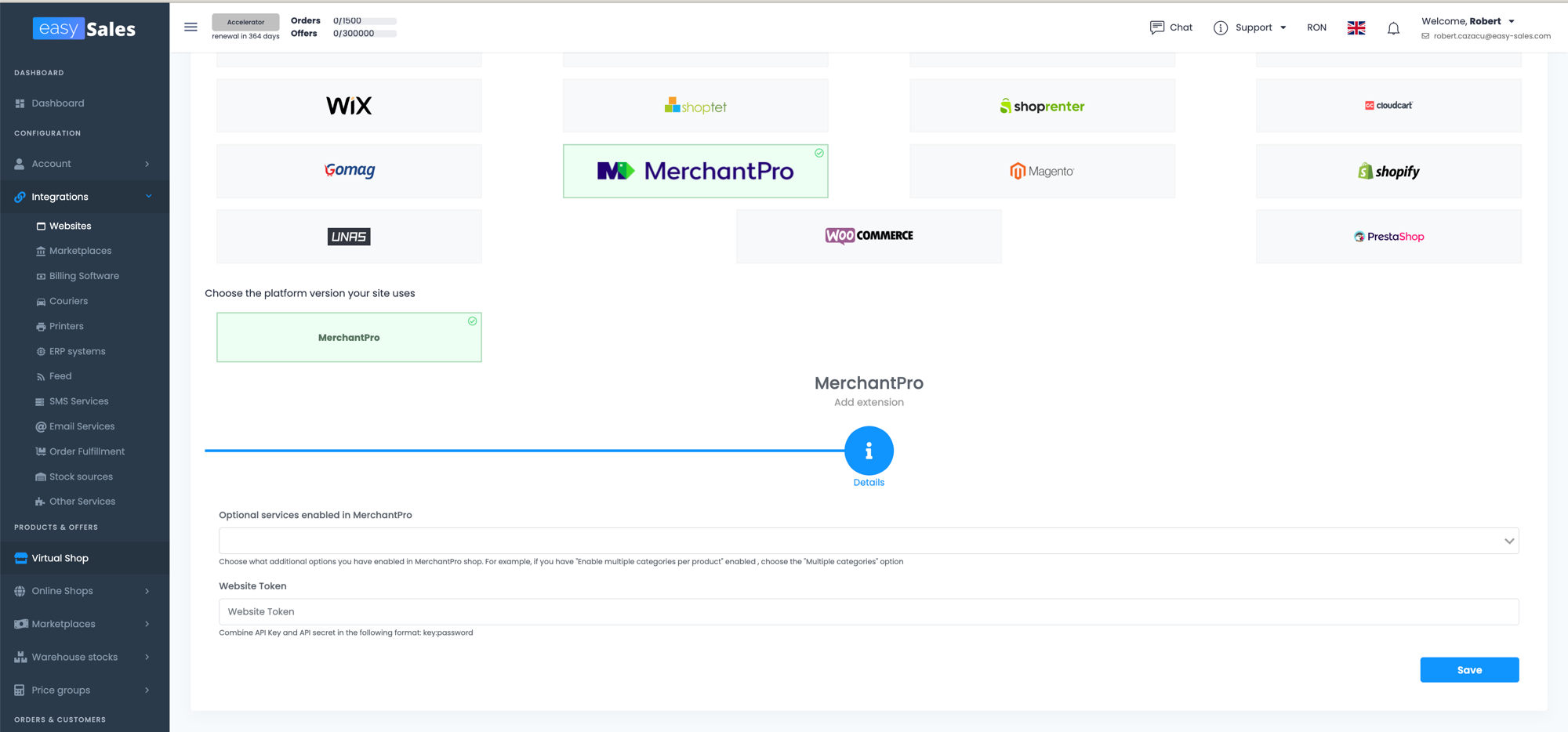1568x732 pixels.
Task: Open the hamburger menu icon
Action: pos(191,27)
